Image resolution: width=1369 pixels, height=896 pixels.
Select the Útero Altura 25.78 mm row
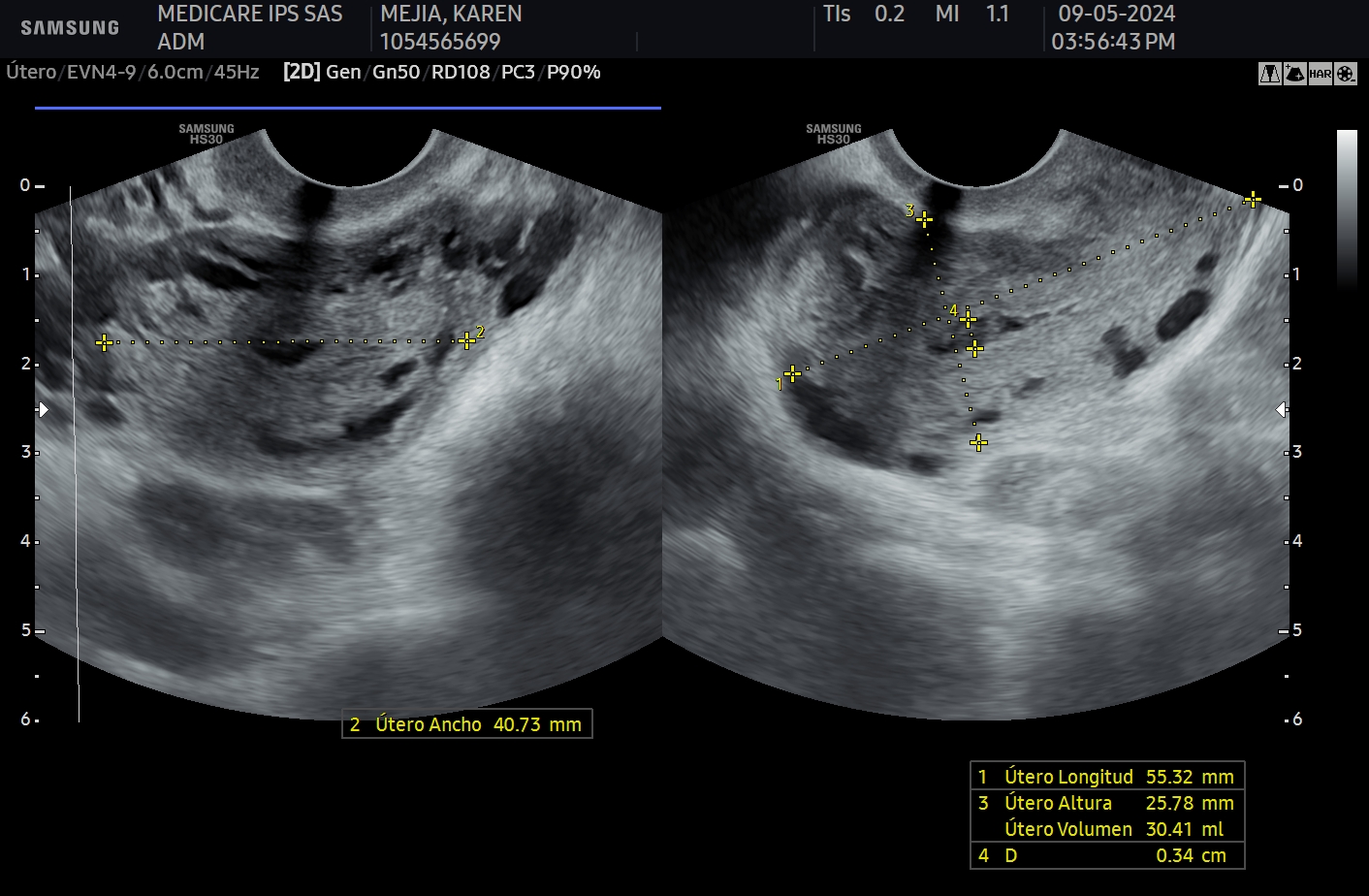[1106, 803]
